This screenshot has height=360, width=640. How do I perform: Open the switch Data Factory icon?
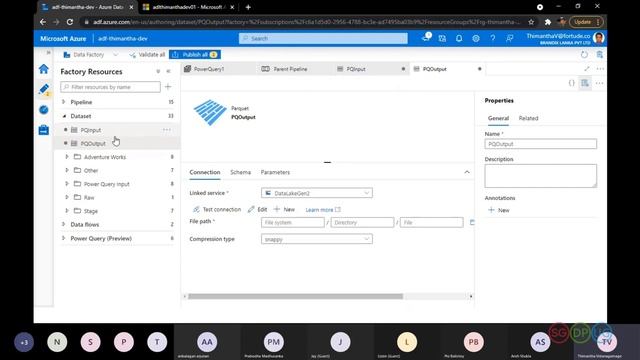(x=442, y=38)
